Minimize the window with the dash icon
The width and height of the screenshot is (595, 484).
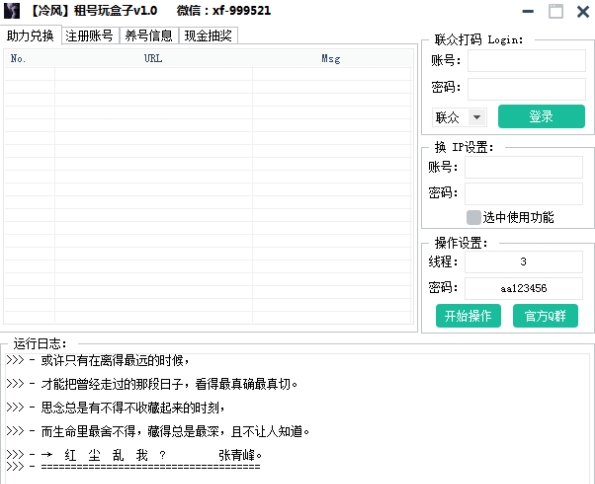[528, 11]
